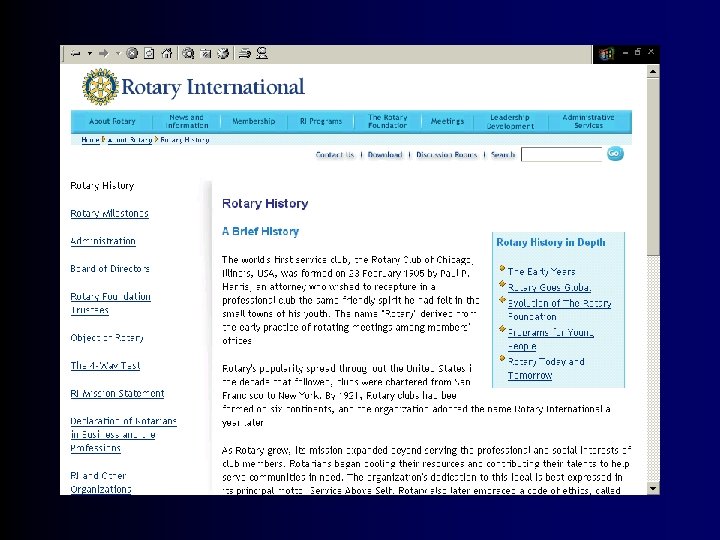Image resolution: width=720 pixels, height=540 pixels.
Task: Open the Download link
Action: pyautogui.click(x=385, y=155)
